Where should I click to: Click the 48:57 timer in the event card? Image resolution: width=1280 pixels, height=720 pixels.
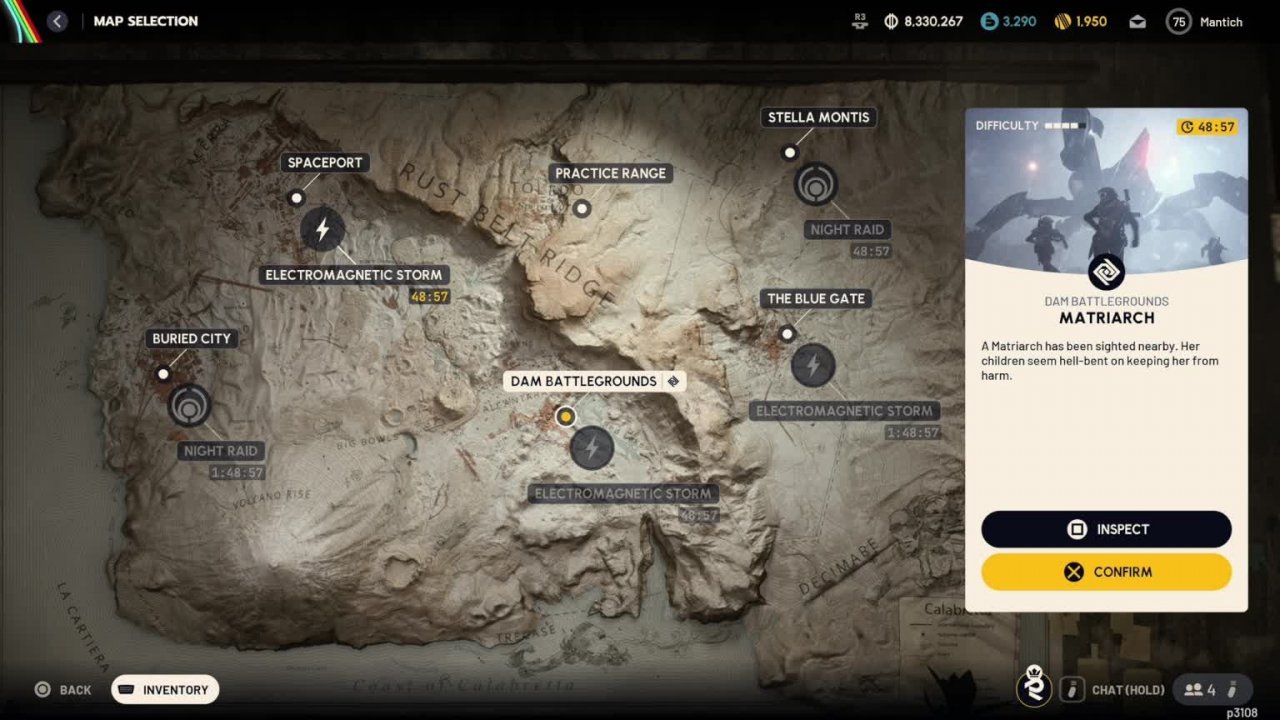(x=1208, y=127)
